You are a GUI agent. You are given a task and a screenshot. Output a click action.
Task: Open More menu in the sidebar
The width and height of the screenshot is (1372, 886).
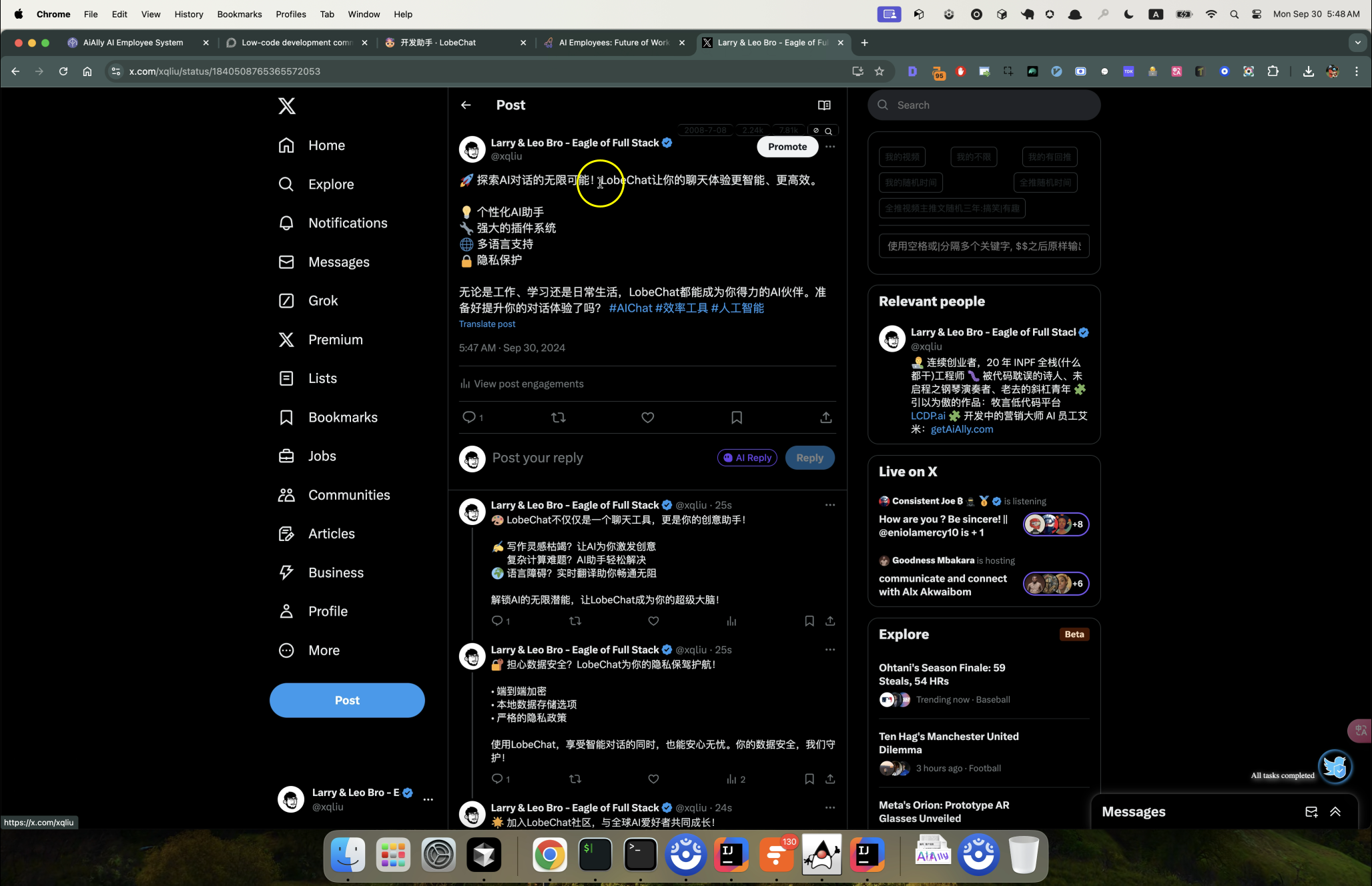(309, 650)
